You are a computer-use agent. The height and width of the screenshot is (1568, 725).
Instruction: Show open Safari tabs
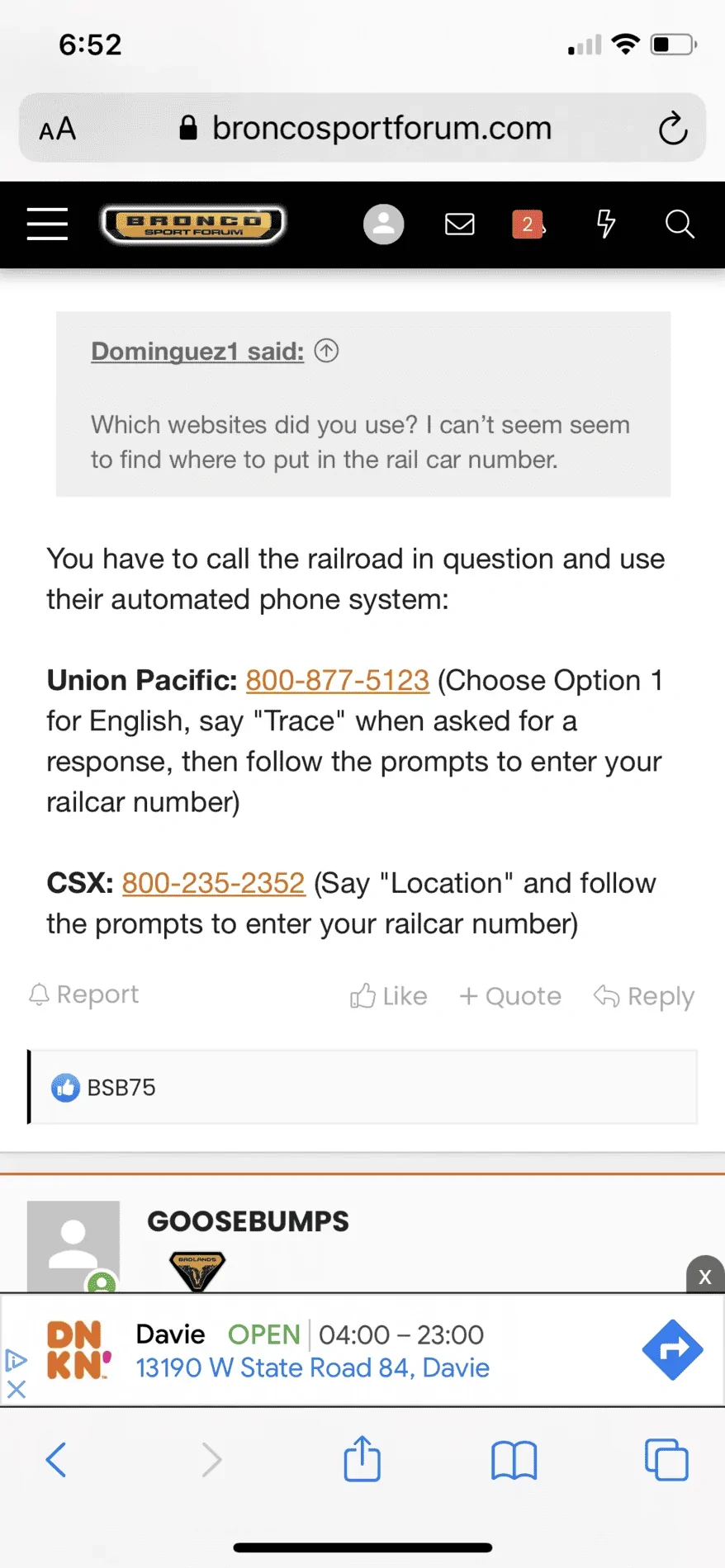pyautogui.click(x=666, y=1459)
